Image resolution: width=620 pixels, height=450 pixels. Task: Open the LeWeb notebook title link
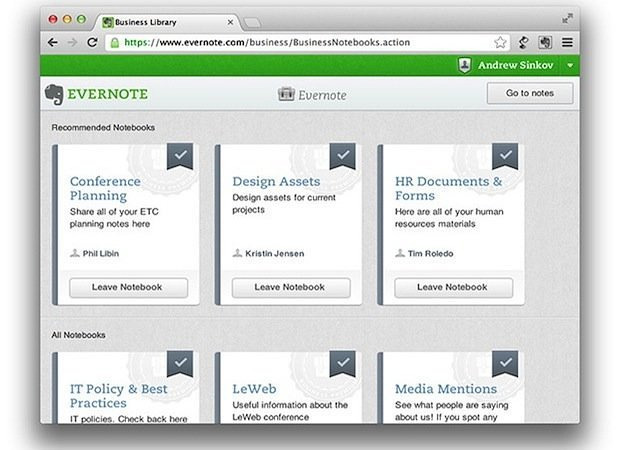[254, 389]
